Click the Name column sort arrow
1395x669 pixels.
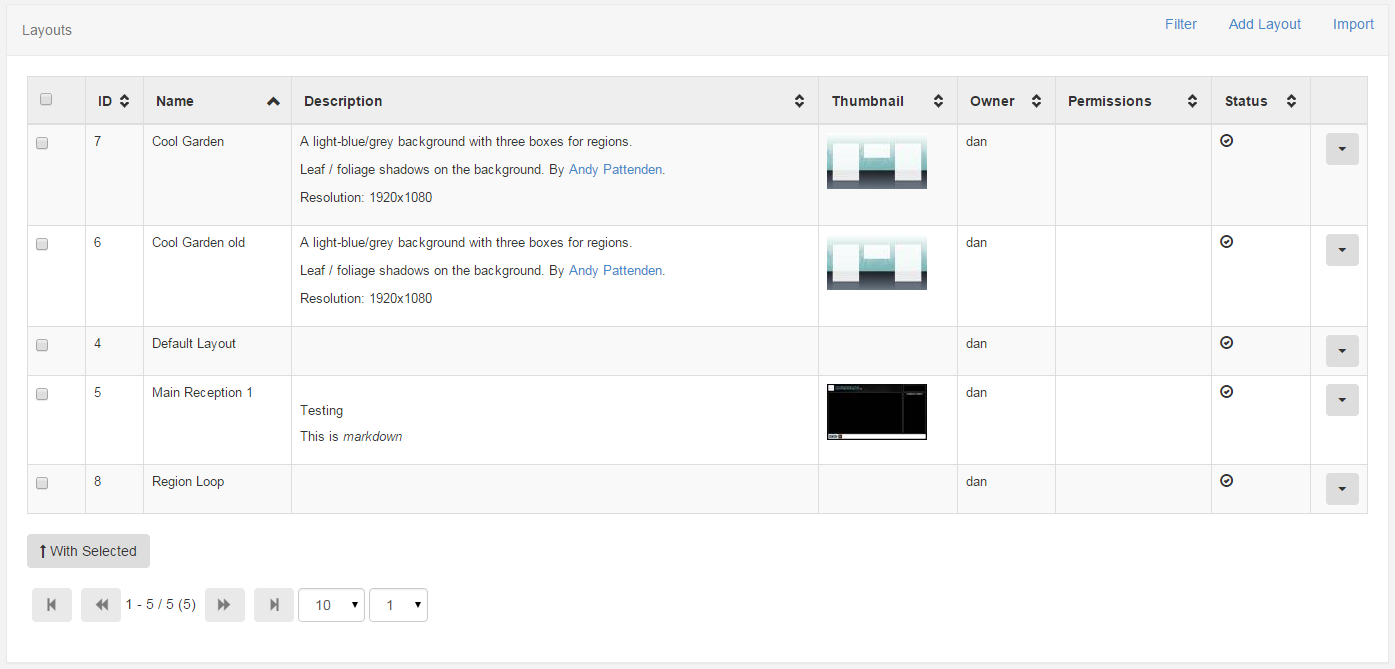273,101
